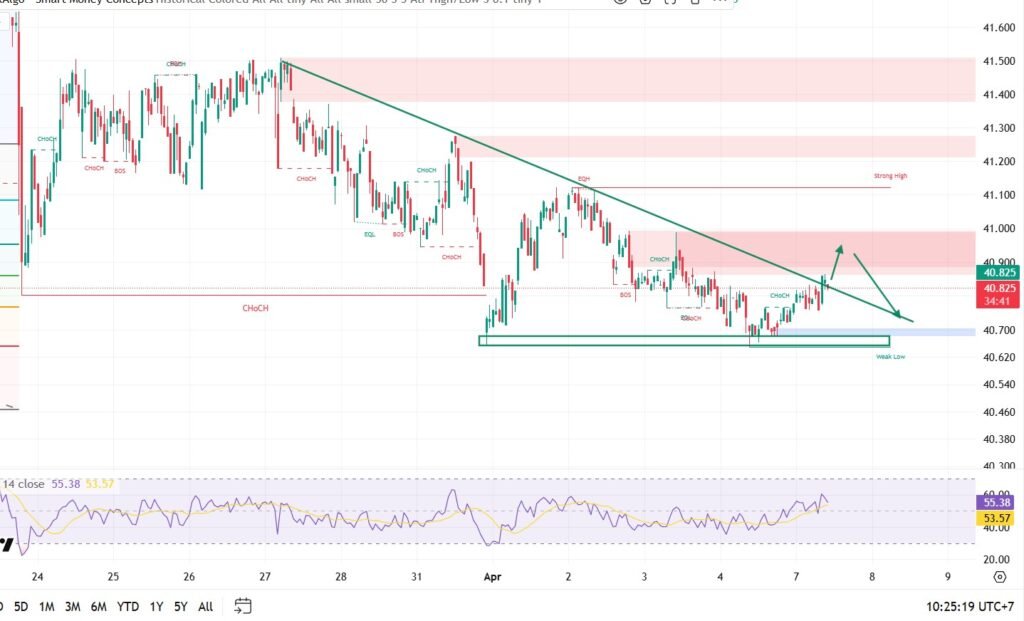Show All available data range

coord(205,607)
